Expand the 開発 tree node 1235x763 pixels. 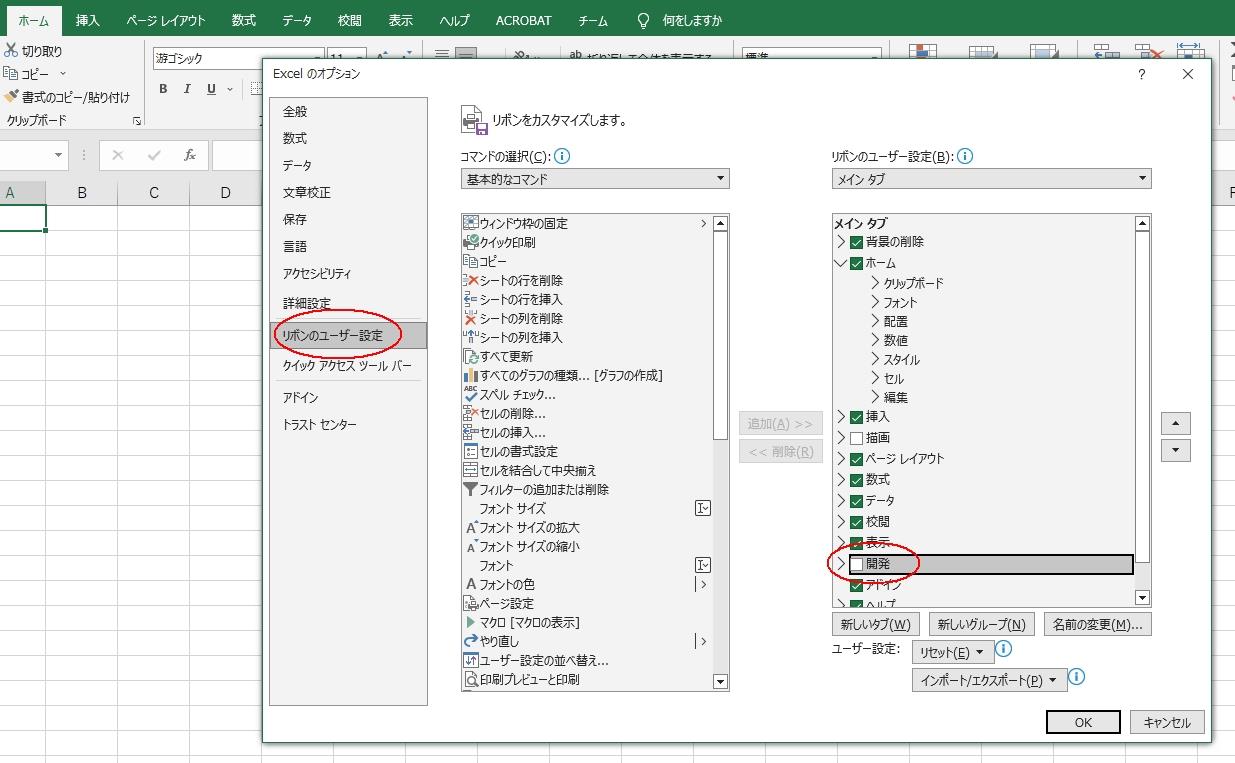point(841,564)
